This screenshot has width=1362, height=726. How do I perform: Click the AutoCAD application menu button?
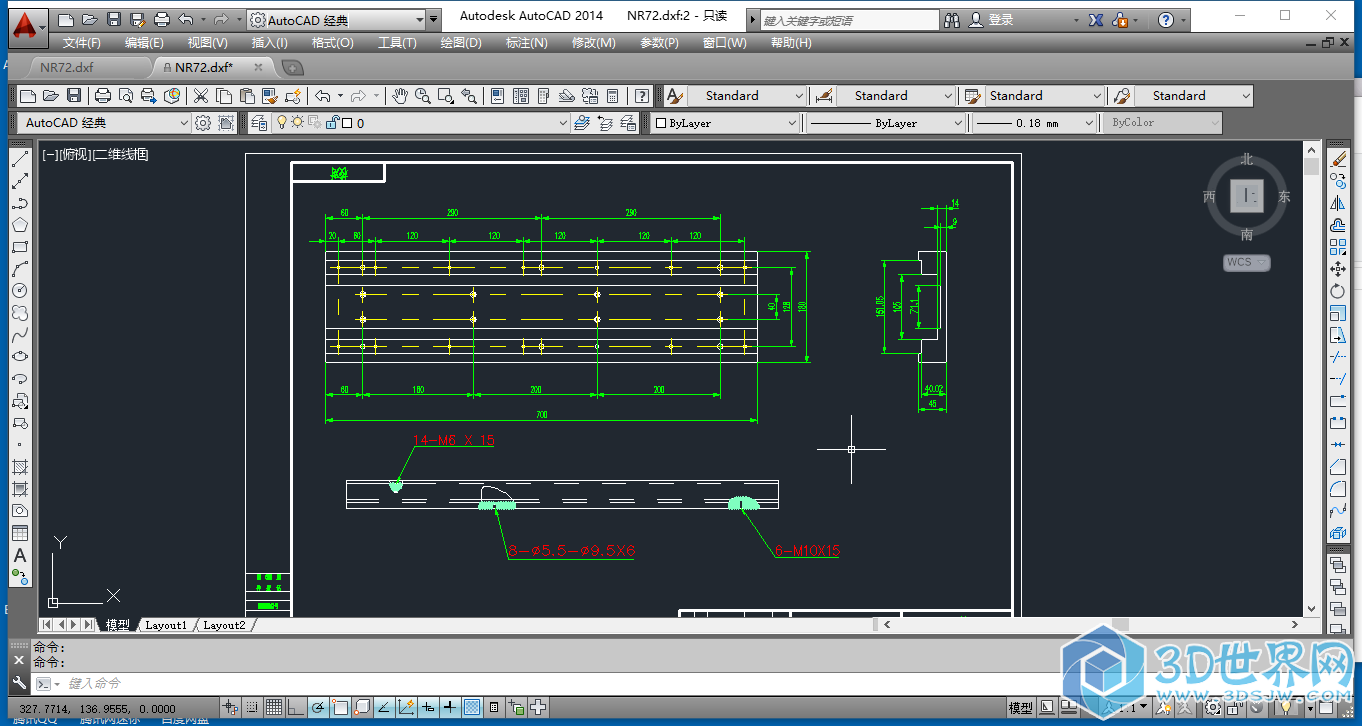coord(28,26)
